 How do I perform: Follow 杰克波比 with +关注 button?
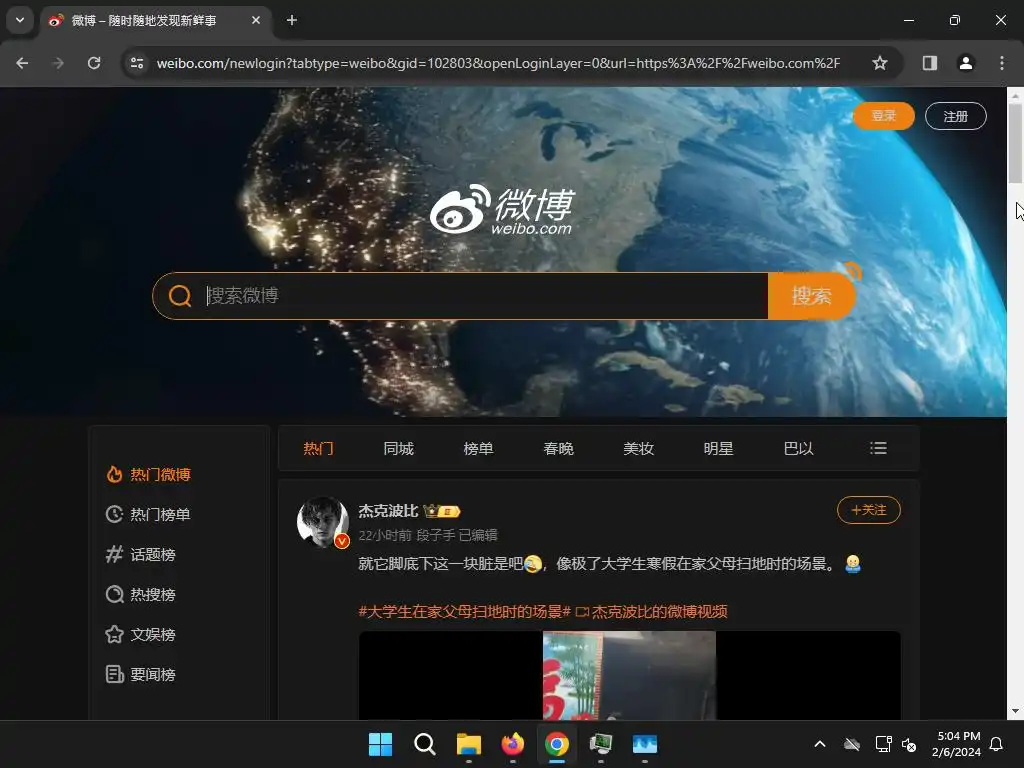coord(869,510)
